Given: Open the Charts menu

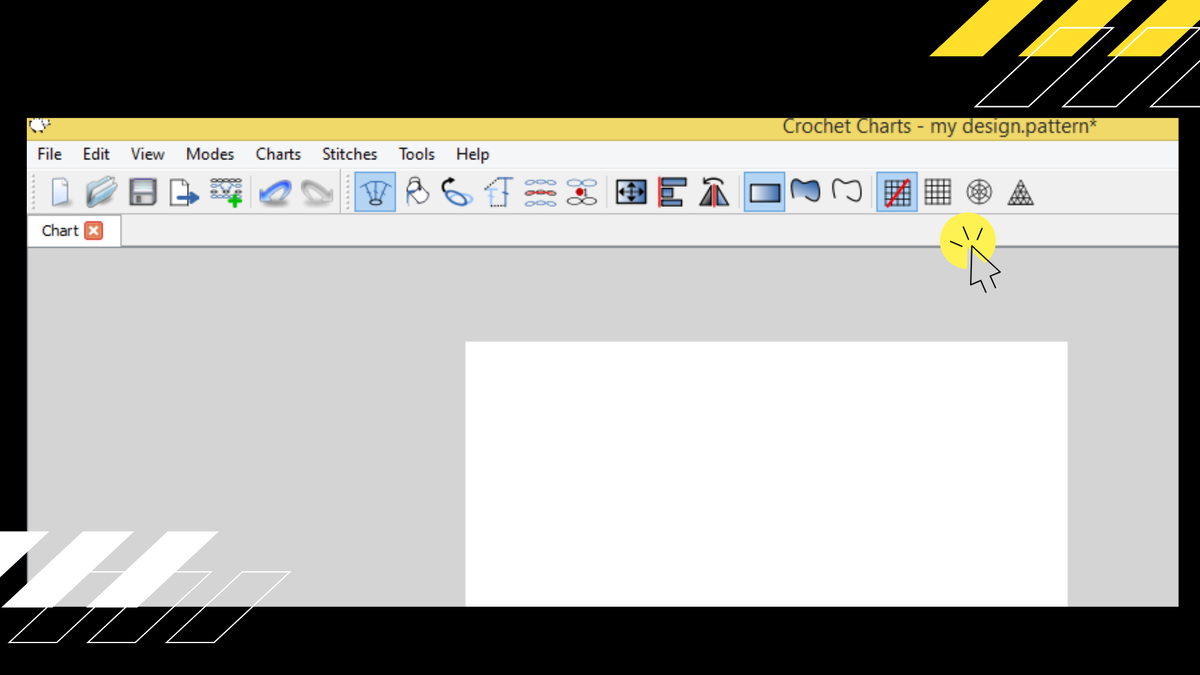Looking at the screenshot, I should [278, 154].
